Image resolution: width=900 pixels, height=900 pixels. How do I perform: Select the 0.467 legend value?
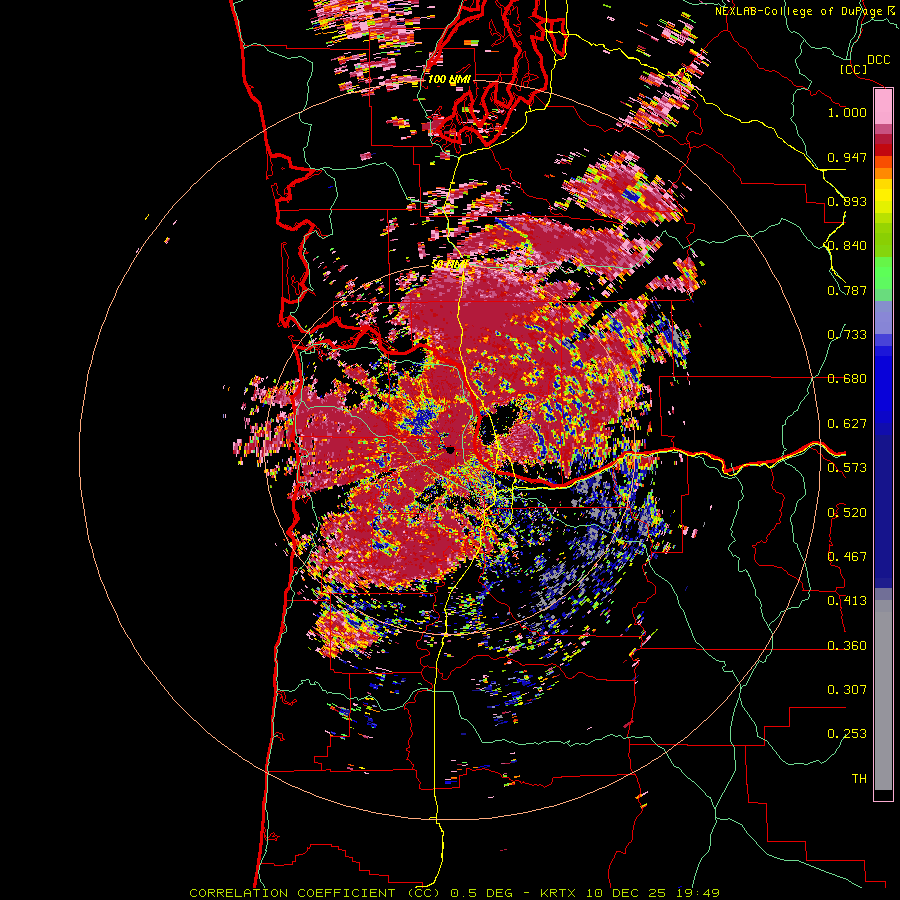847,557
